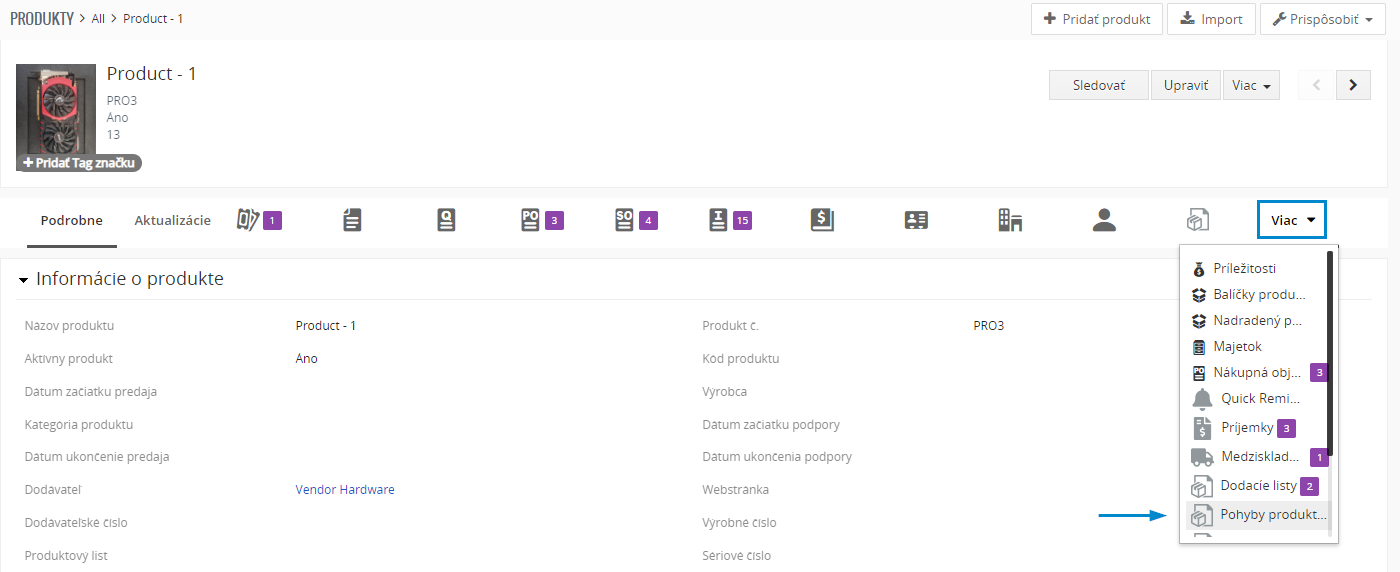Click the truck icon beside Medzisklad
Viewport: 1400px width, 572px height.
(x=1202, y=457)
